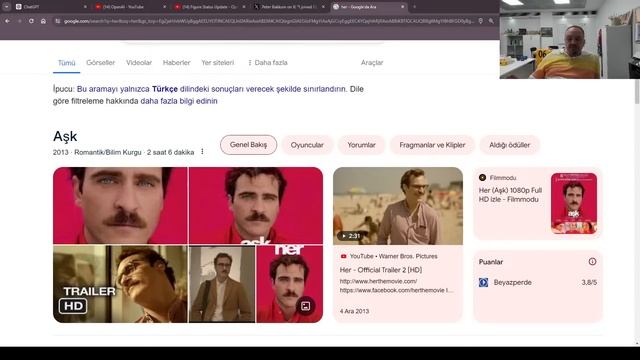640x360 pixels.
Task: Click the browser address bar
Action: (x=269, y=21)
